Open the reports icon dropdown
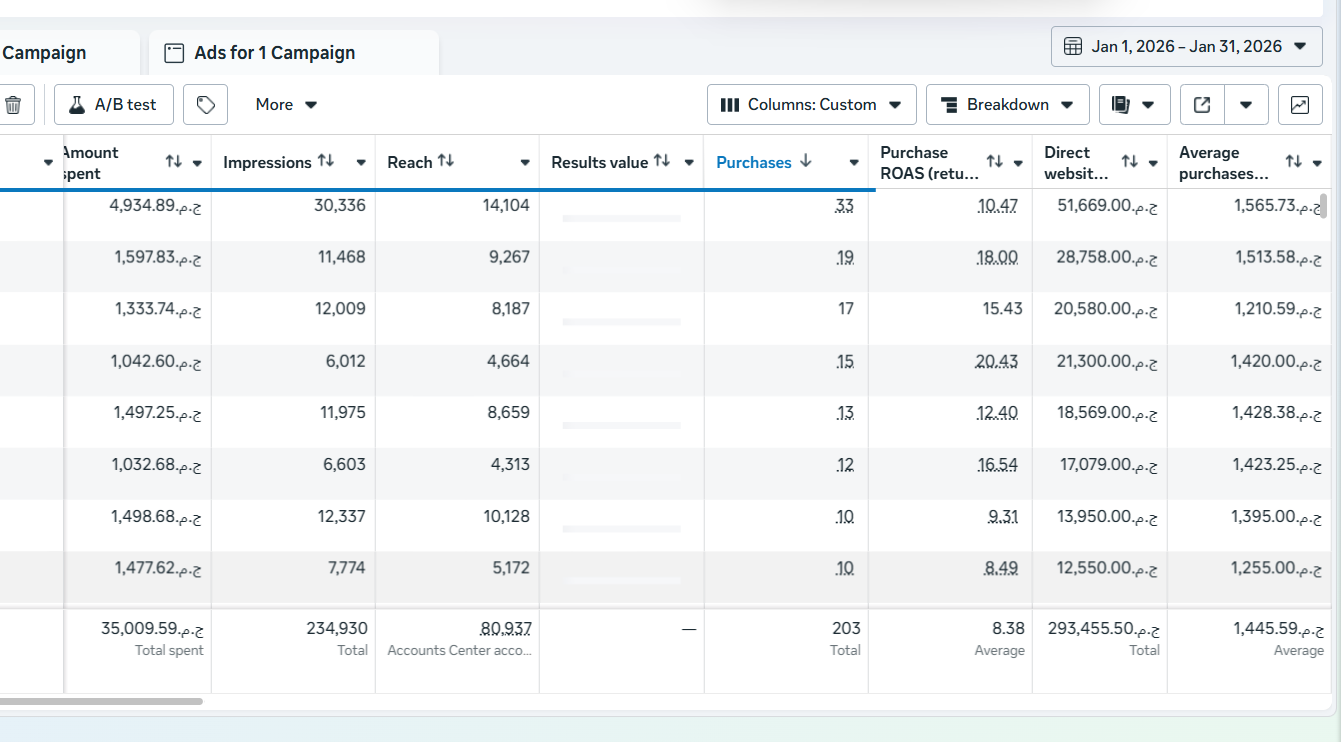The width and height of the screenshot is (1341, 742). (1134, 105)
